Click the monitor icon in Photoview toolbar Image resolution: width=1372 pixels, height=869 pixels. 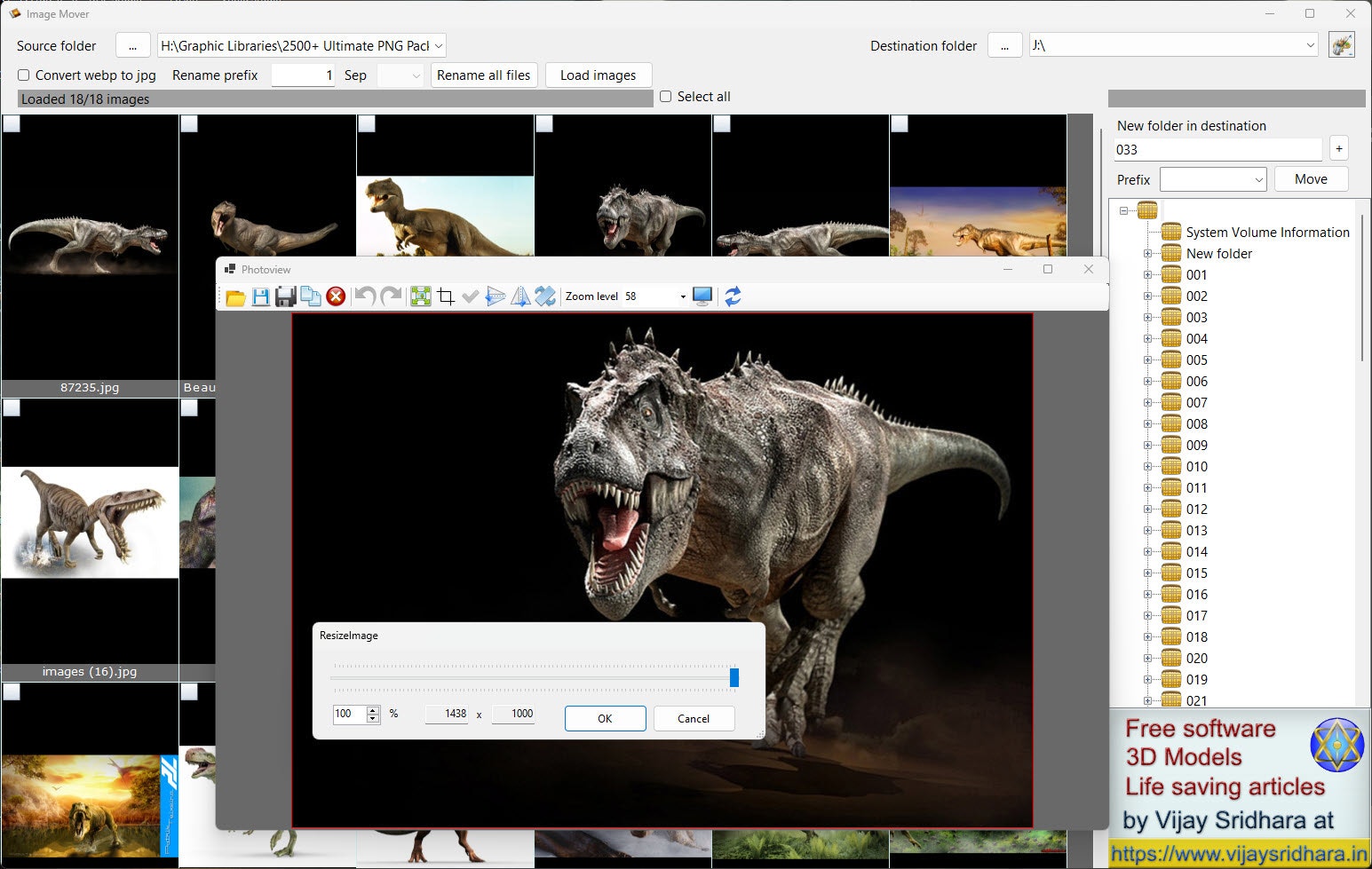(x=702, y=296)
